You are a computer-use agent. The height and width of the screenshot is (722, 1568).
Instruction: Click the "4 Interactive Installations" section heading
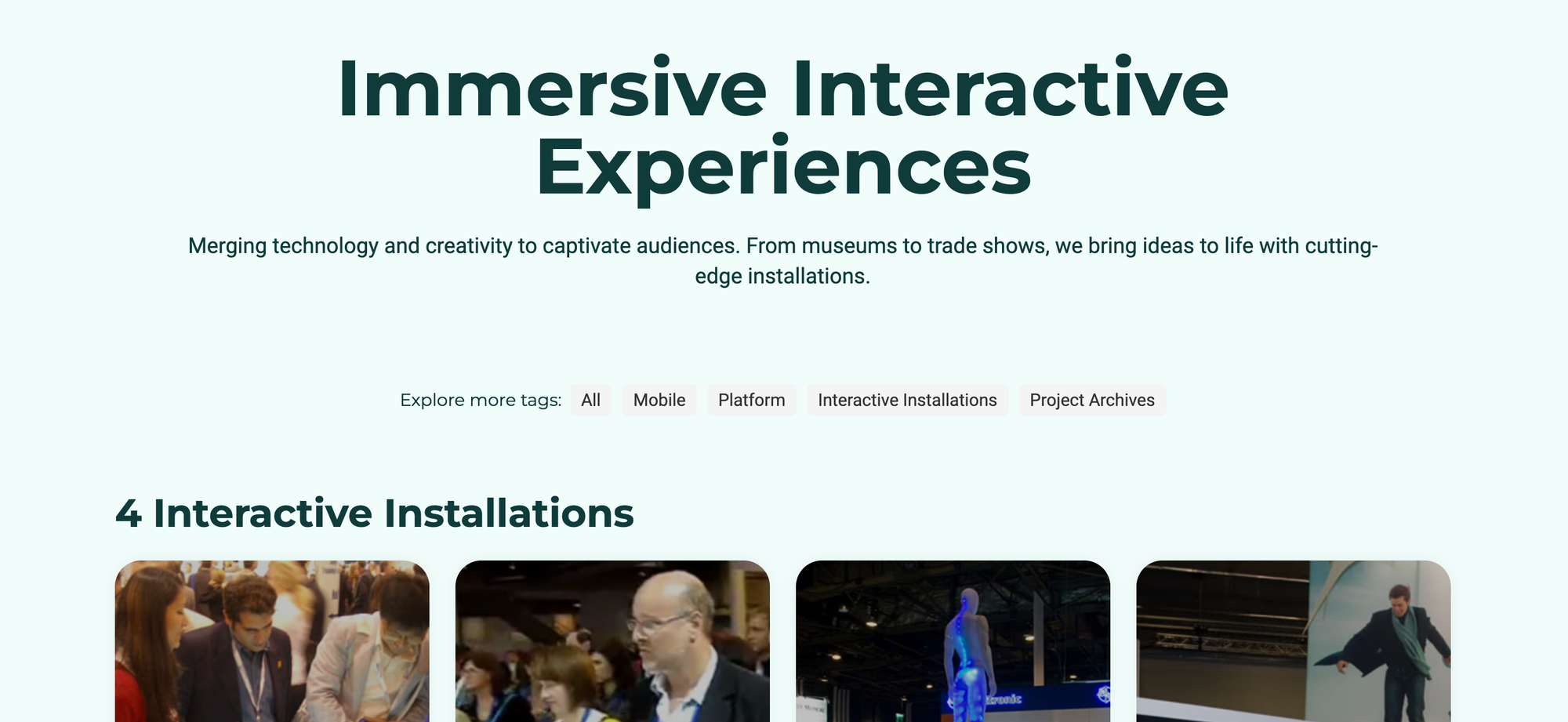pyautogui.click(x=376, y=514)
